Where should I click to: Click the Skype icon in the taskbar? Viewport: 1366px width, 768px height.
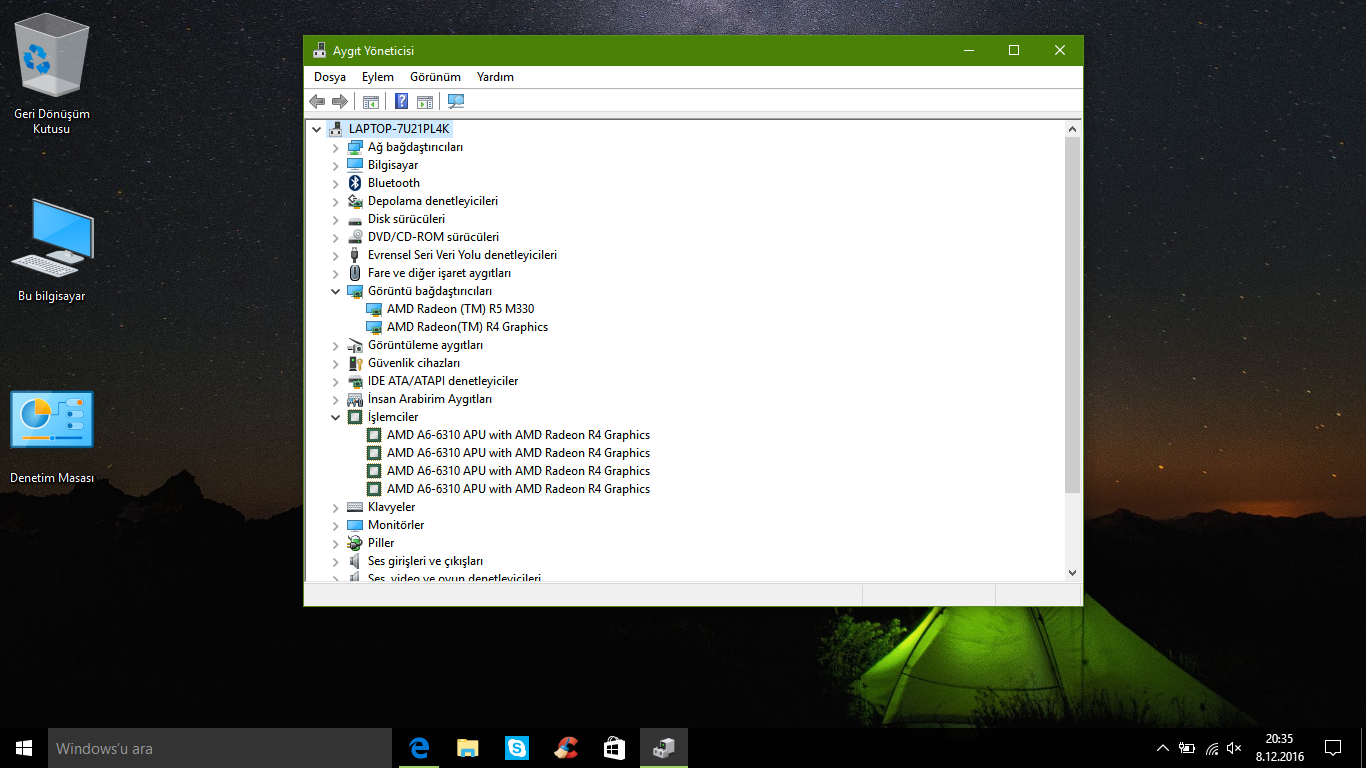517,748
